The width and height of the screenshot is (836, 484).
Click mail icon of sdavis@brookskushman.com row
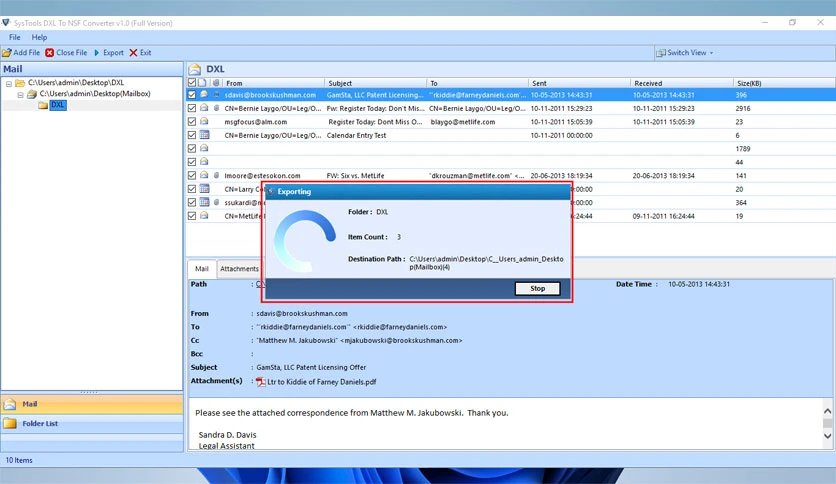(x=204, y=94)
